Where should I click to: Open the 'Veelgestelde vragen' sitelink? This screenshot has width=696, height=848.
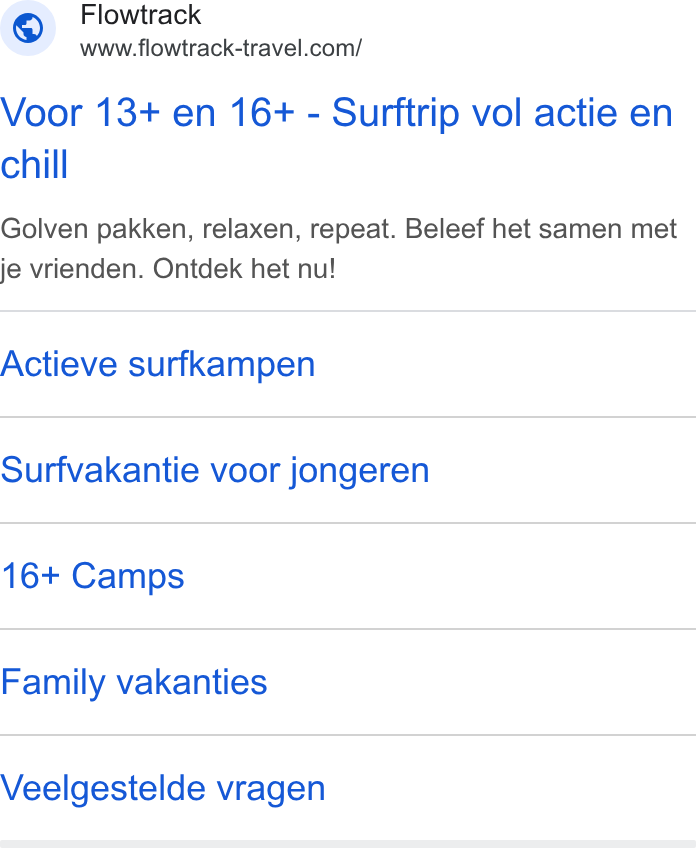point(163,788)
